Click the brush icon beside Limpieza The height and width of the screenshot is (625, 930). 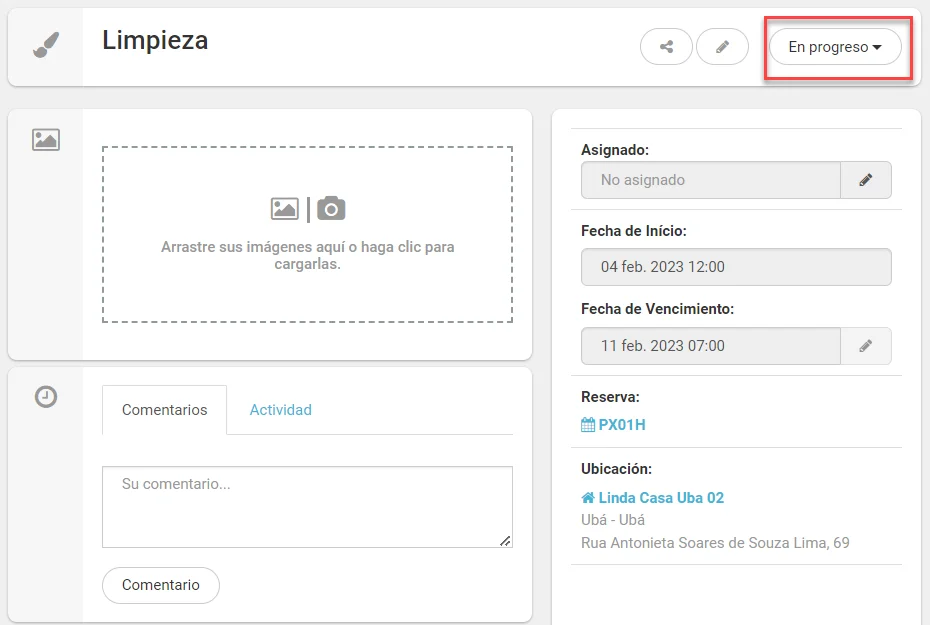[x=46, y=45]
